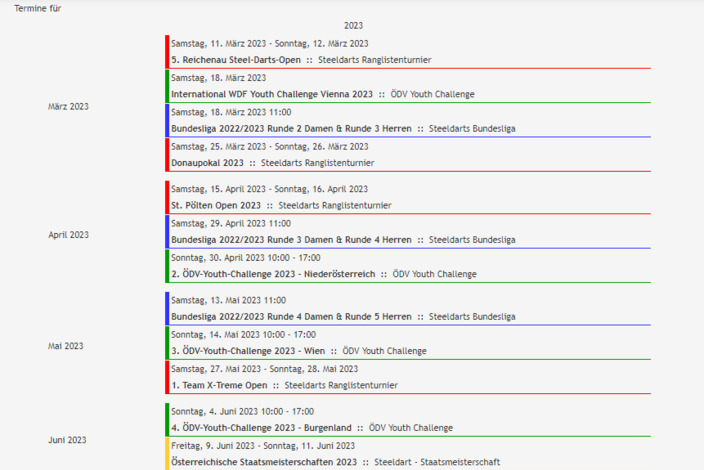Select date Samstag, 27. Mai 2023 - Sonntag, 28. Mai
The image size is (704, 470).
[264, 369]
